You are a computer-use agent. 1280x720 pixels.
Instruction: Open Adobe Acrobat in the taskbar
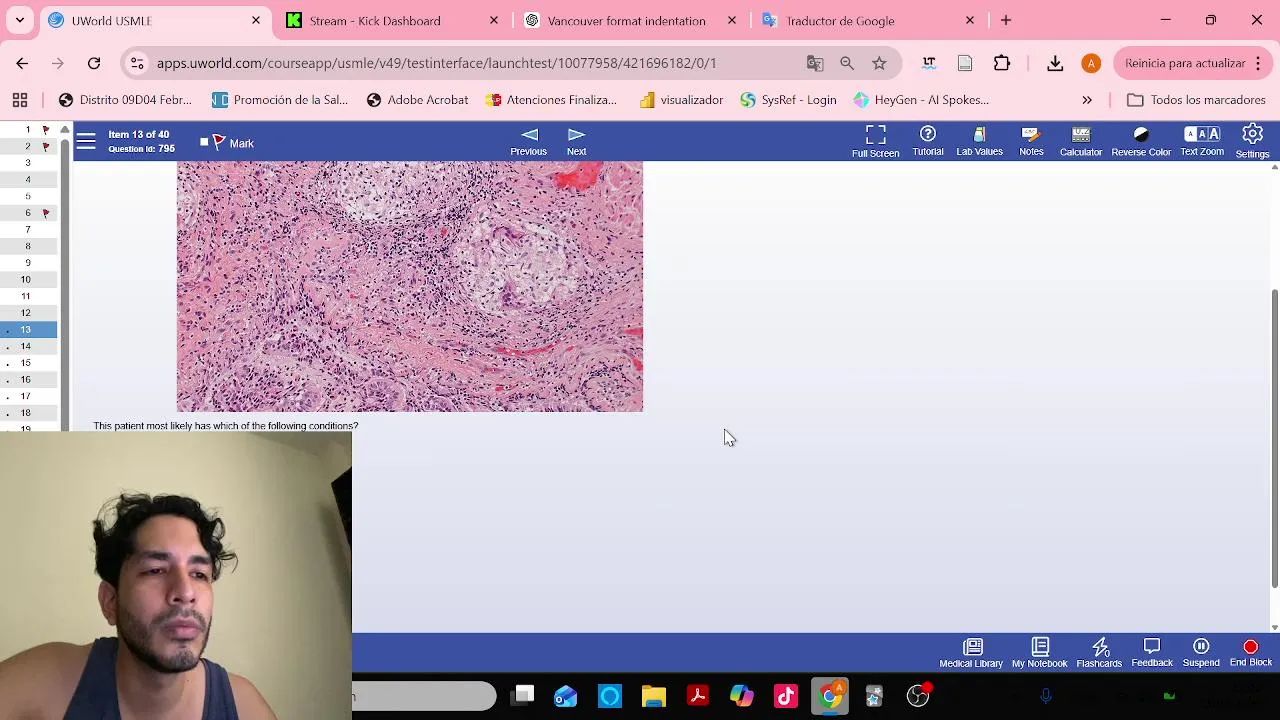pyautogui.click(x=698, y=696)
